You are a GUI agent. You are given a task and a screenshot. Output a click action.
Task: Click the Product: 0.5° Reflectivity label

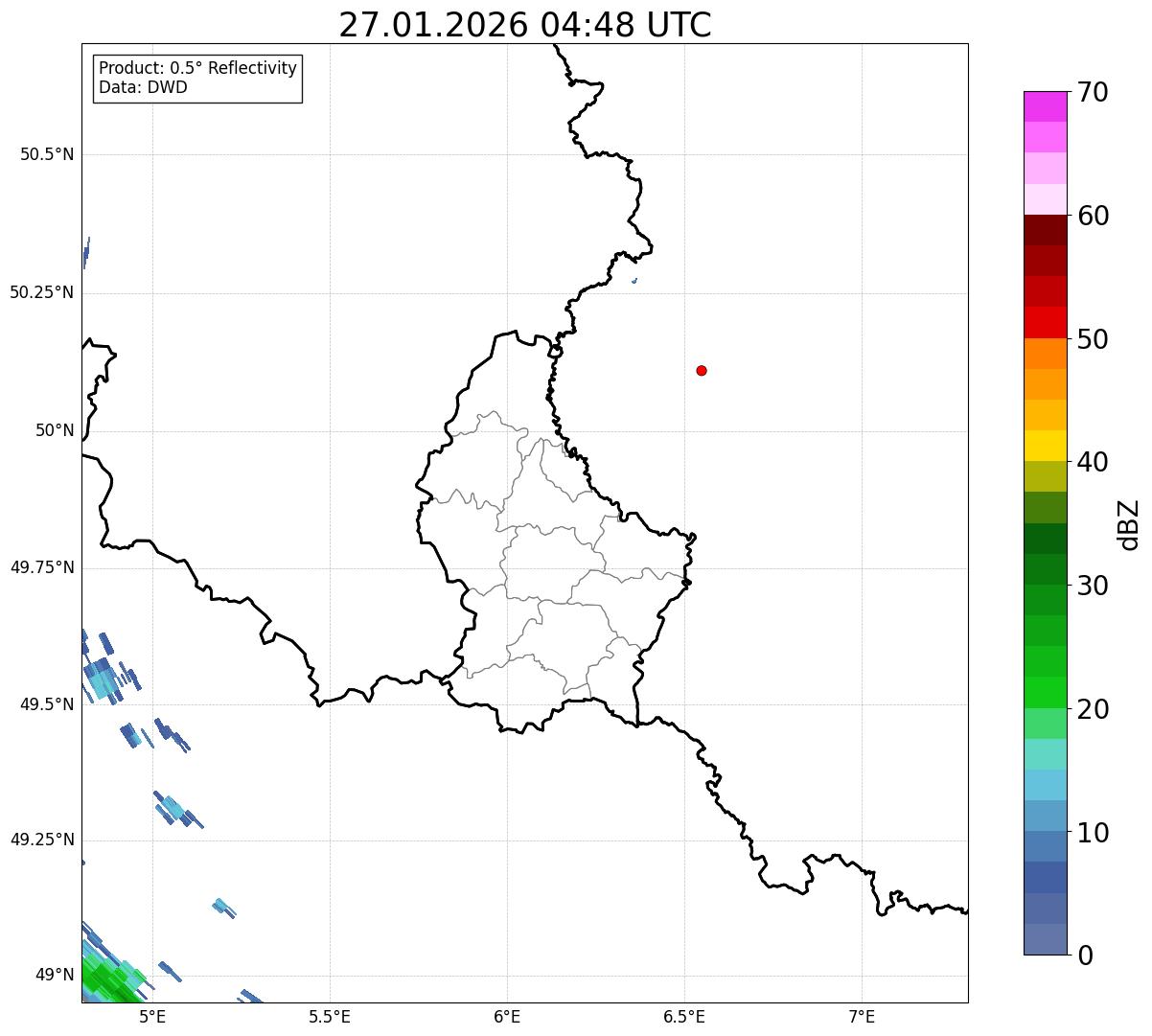[x=198, y=69]
